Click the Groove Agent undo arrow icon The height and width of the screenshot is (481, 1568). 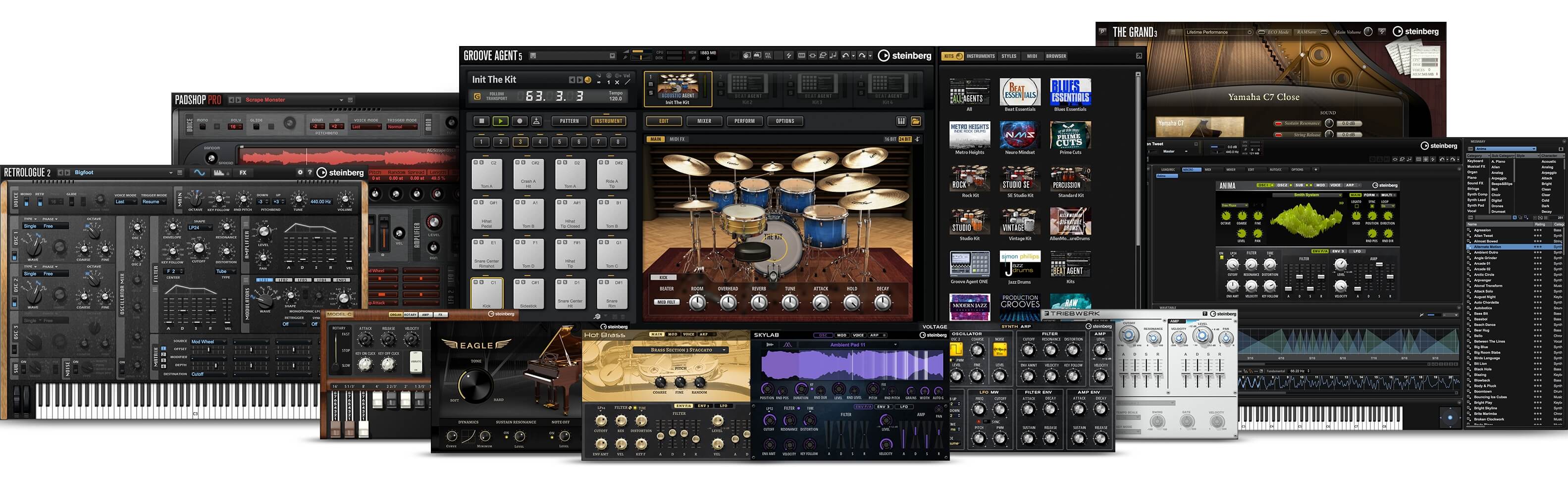pyautogui.click(x=845, y=55)
